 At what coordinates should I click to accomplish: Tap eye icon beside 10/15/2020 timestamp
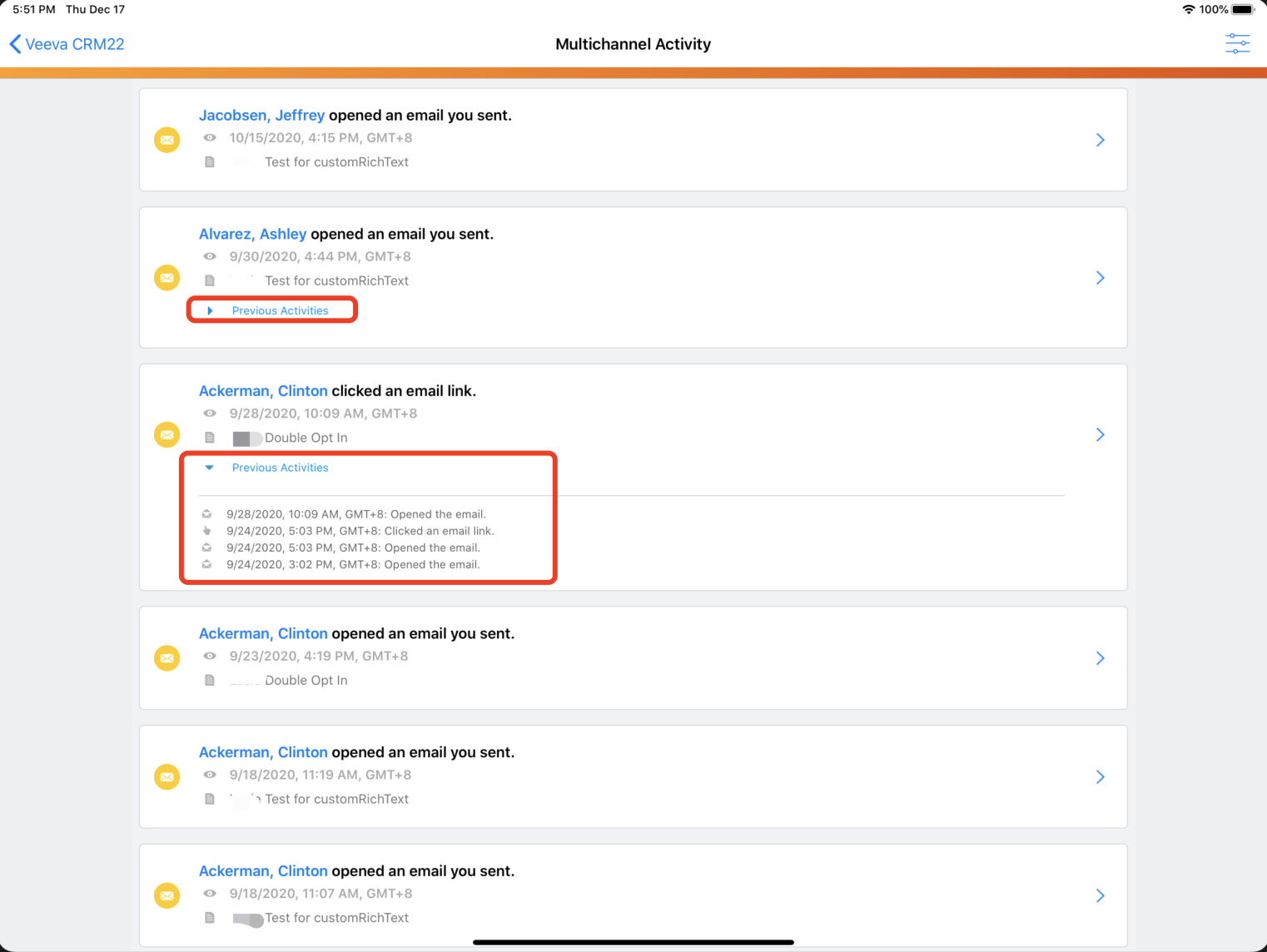(x=210, y=138)
